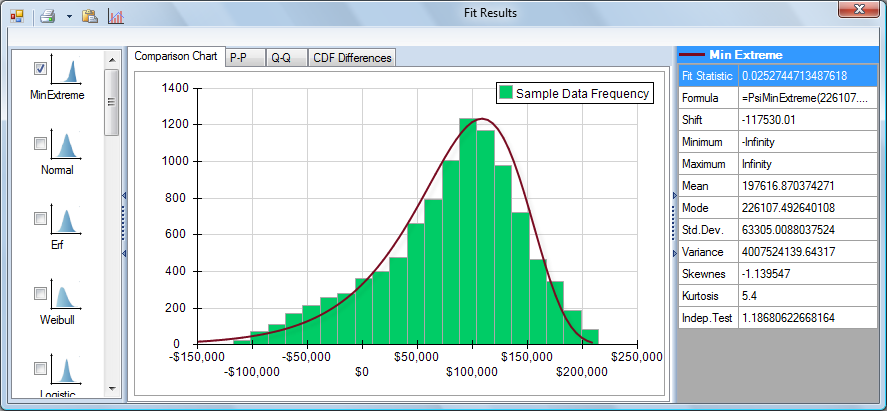Viewport: 887px width, 411px height.
Task: Tick the Weibull distribution checkbox
Action: click(41, 293)
